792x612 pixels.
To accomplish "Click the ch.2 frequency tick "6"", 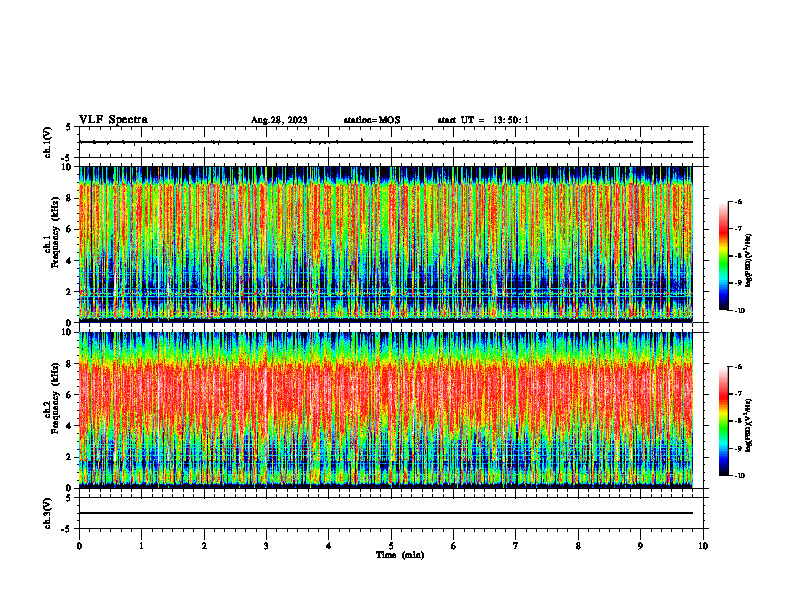I will pos(68,395).
